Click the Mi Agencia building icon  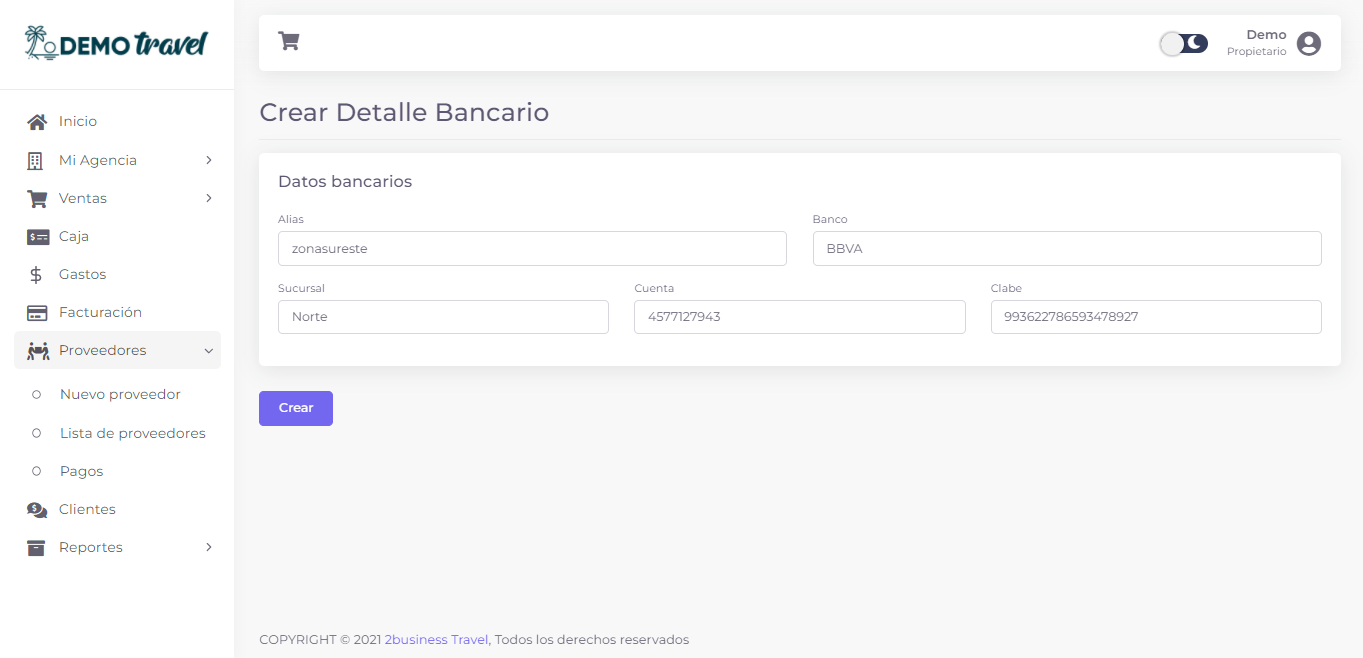tap(35, 160)
